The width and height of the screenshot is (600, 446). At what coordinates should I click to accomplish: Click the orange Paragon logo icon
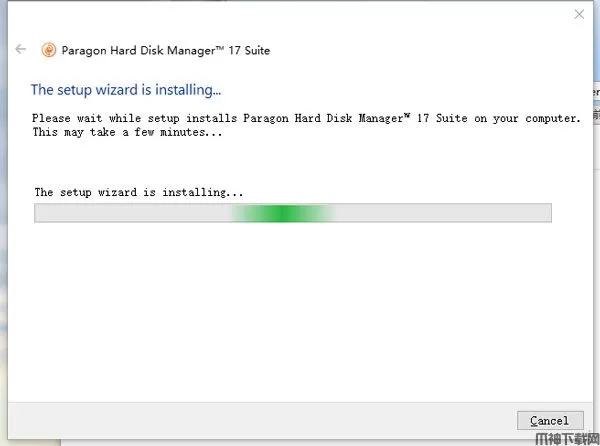(48, 50)
